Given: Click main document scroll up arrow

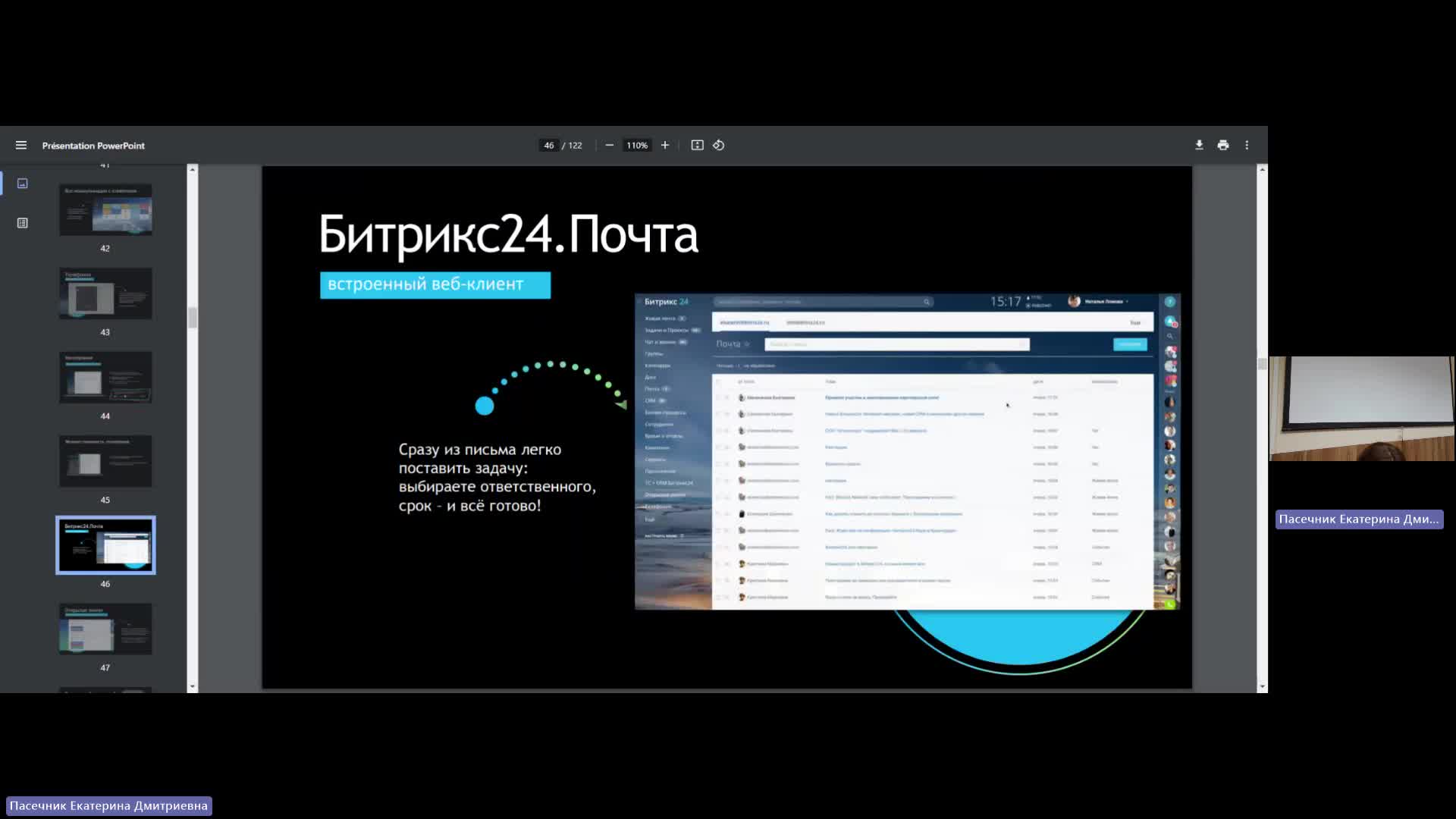Looking at the screenshot, I should point(1262,169).
